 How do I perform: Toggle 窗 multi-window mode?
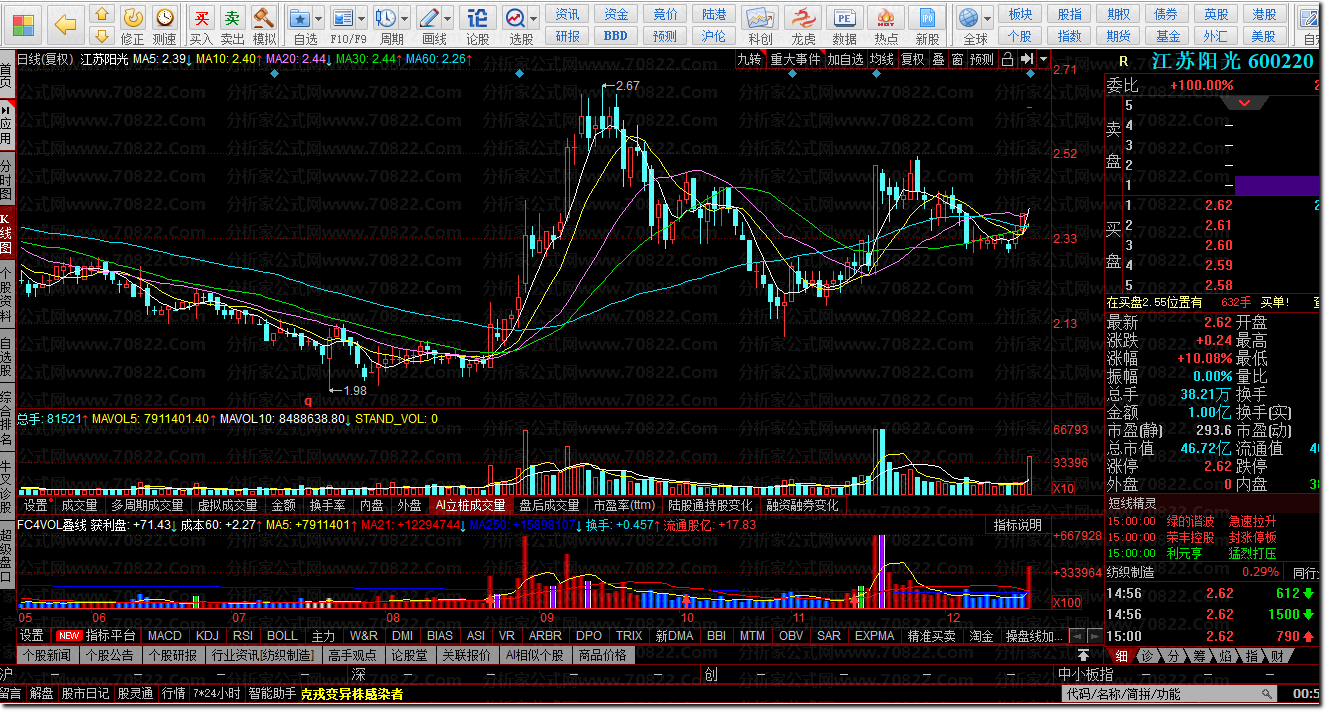(x=957, y=59)
